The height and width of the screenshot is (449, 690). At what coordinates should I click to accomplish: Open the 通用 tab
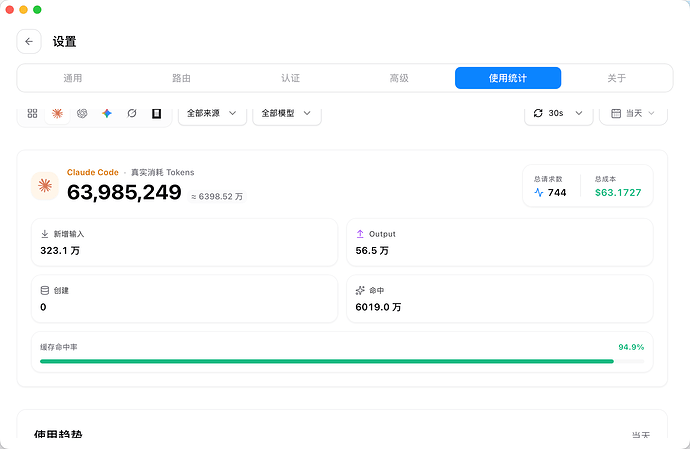tap(73, 78)
